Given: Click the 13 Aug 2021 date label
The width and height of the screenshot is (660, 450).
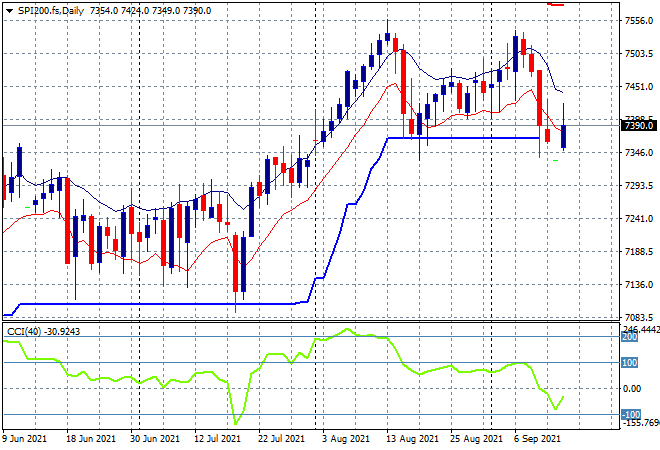Looking at the screenshot, I should (x=412, y=439).
